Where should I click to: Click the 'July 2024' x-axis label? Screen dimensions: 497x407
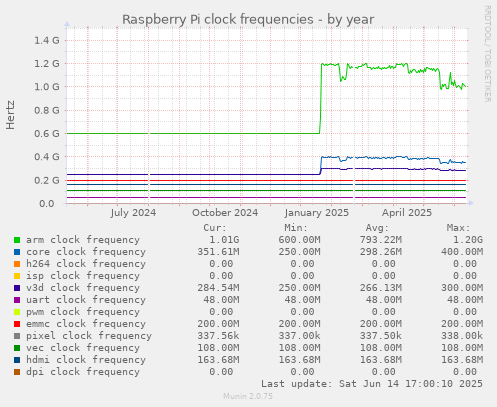coord(133,213)
